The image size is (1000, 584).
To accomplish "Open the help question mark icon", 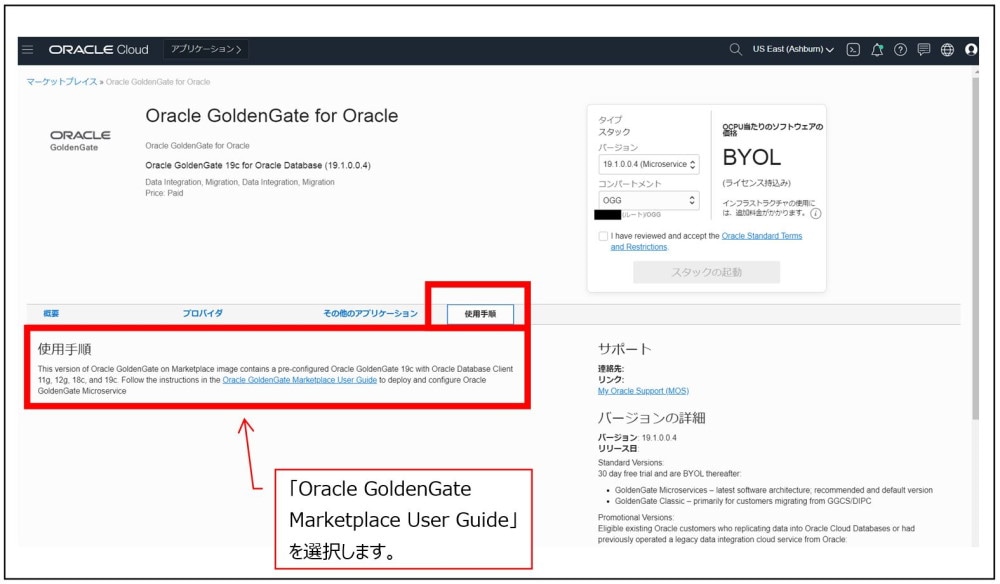I will tap(901, 50).
